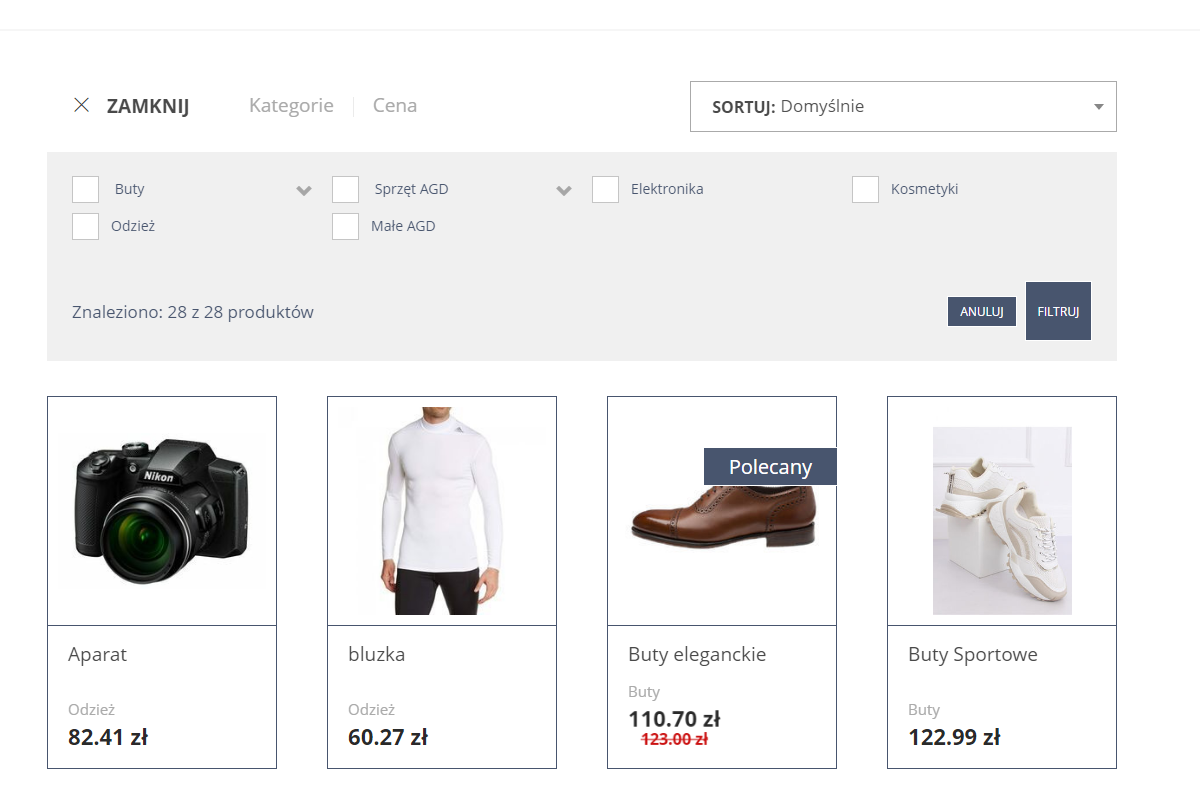
Task: Enable the Elektronika category checkbox
Action: 605,189
